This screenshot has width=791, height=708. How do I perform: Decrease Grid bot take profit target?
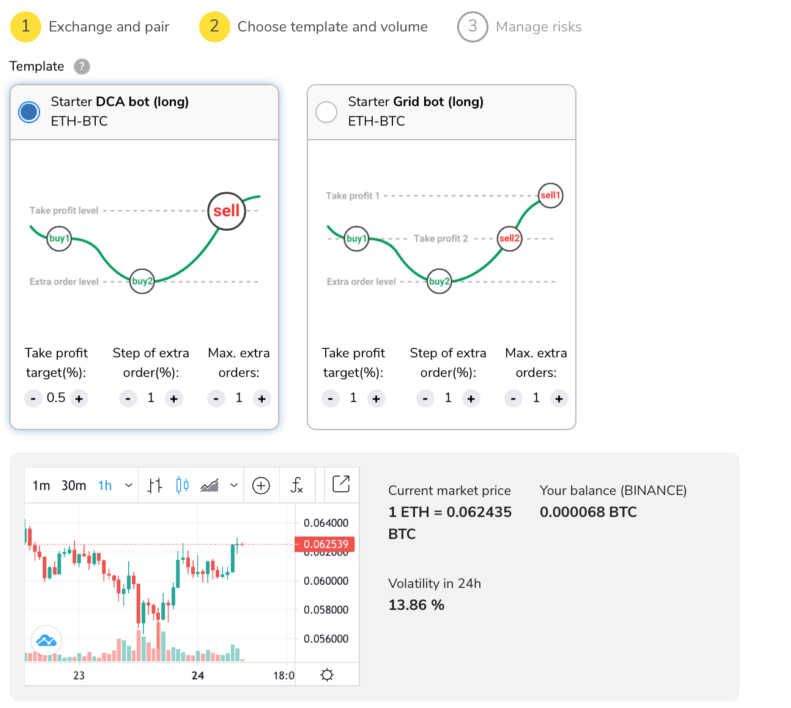330,399
